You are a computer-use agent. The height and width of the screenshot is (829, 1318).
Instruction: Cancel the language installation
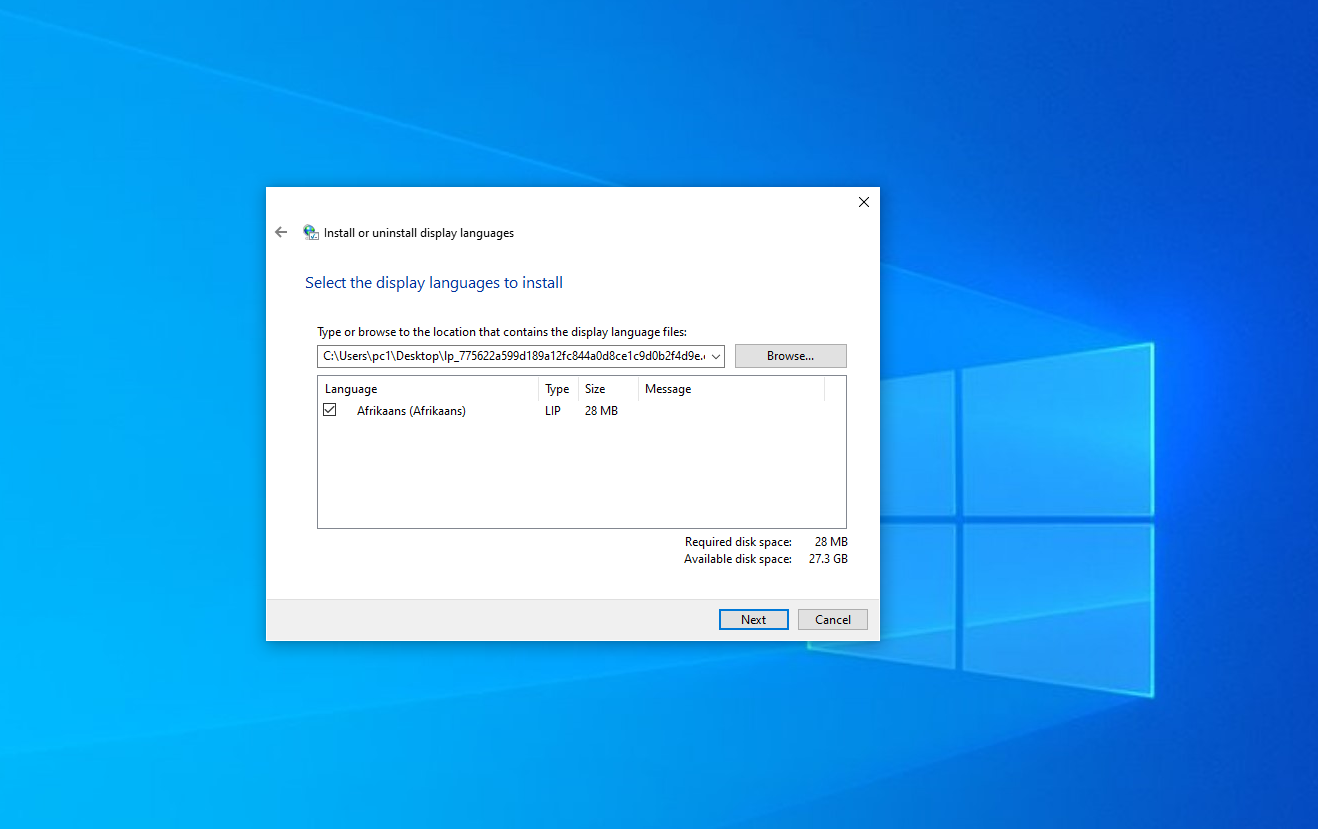[833, 620]
